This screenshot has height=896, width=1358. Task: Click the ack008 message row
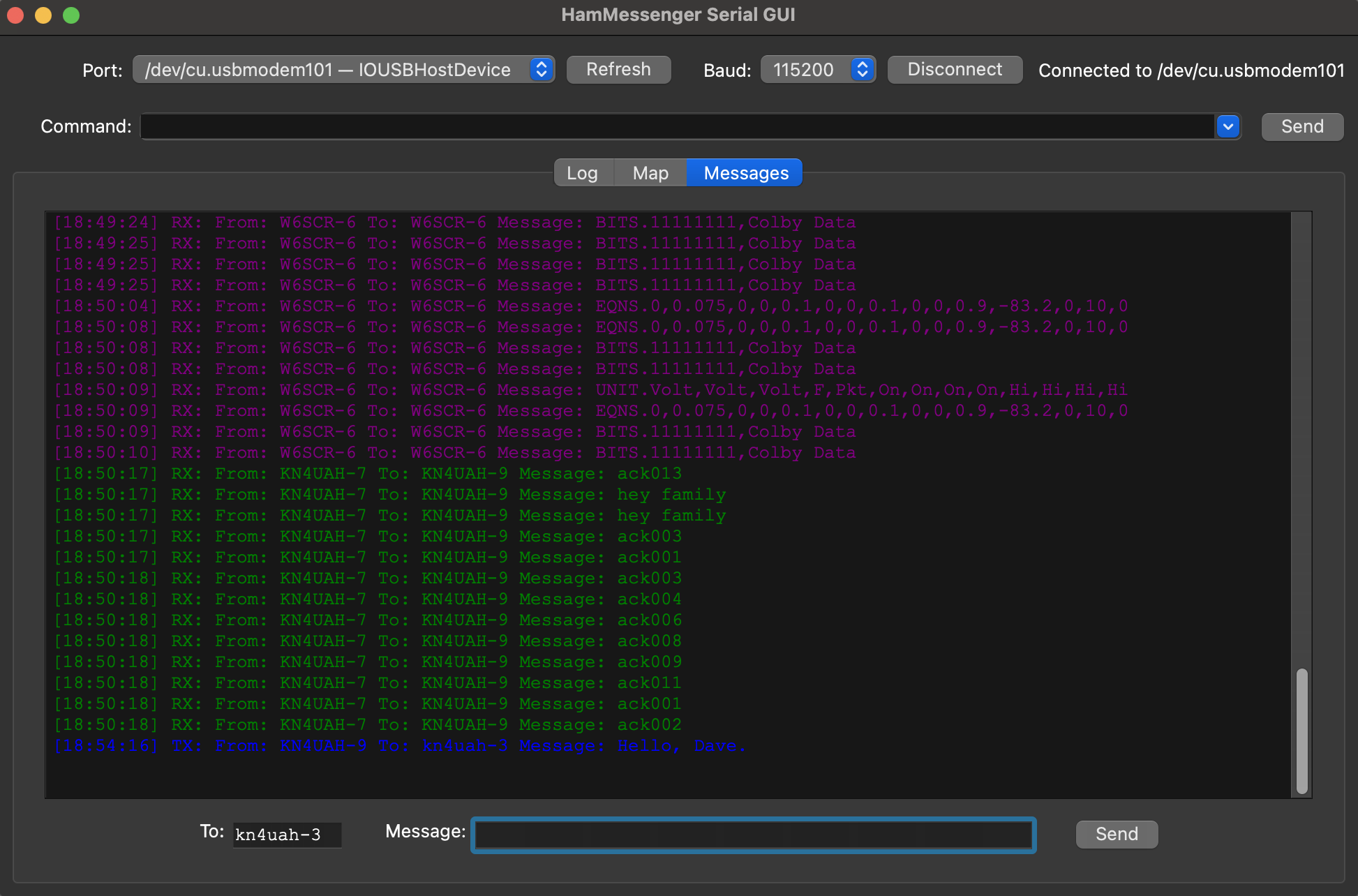[x=368, y=641]
